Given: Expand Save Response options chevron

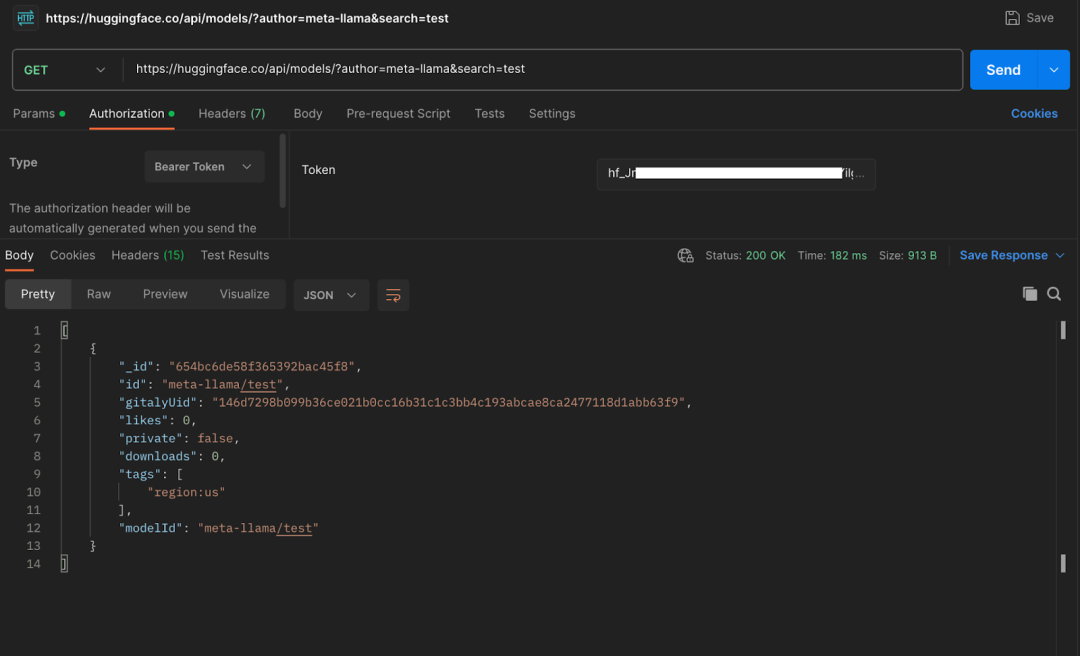Looking at the screenshot, I should (1060, 256).
